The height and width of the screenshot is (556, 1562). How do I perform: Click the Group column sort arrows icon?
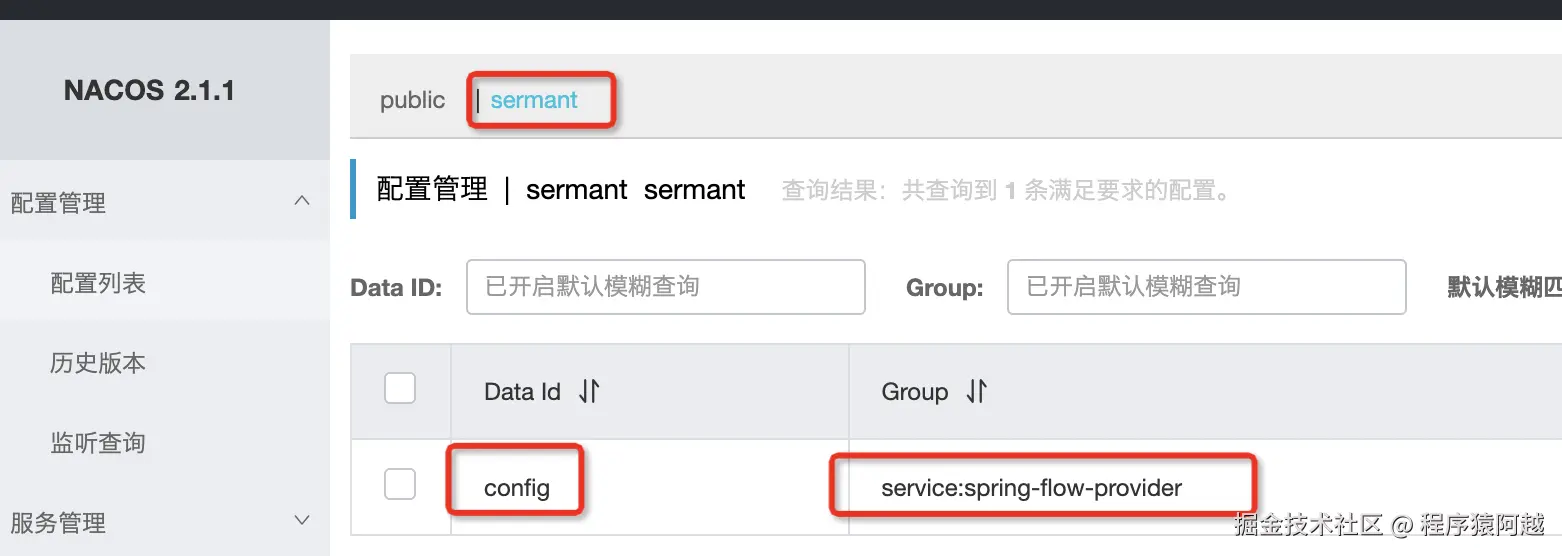pos(976,391)
